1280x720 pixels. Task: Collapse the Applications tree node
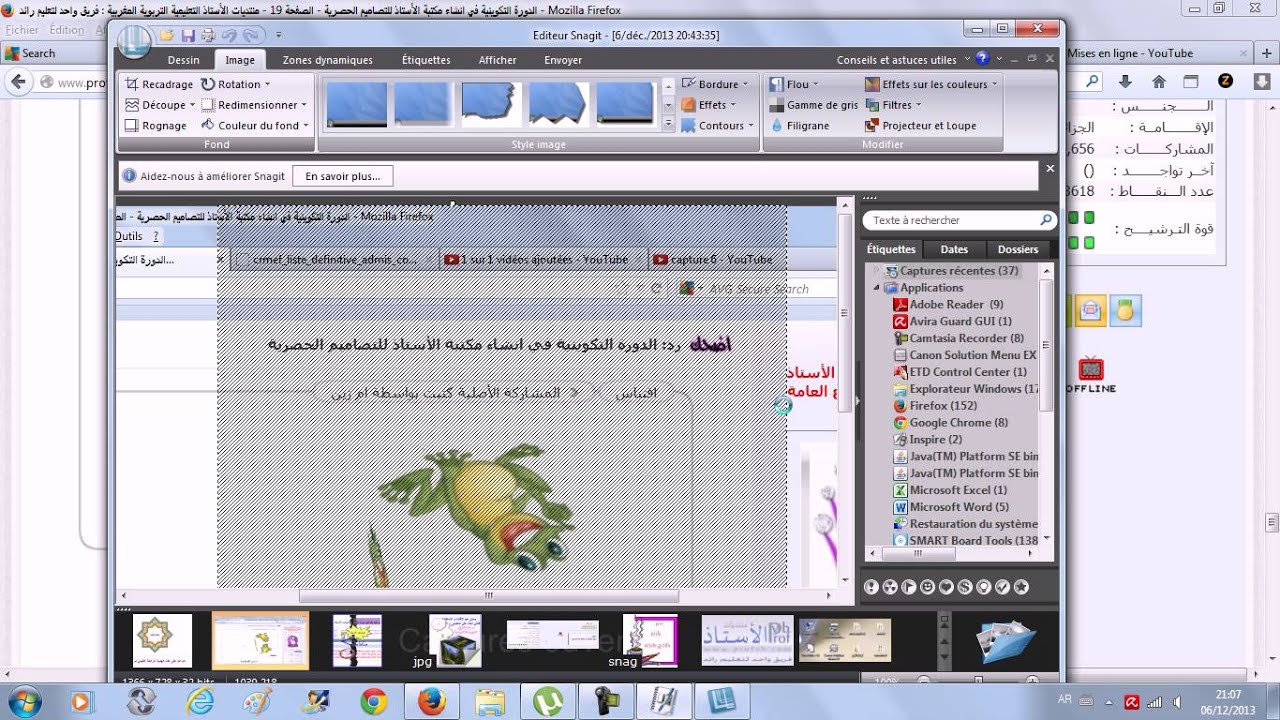[877, 288]
